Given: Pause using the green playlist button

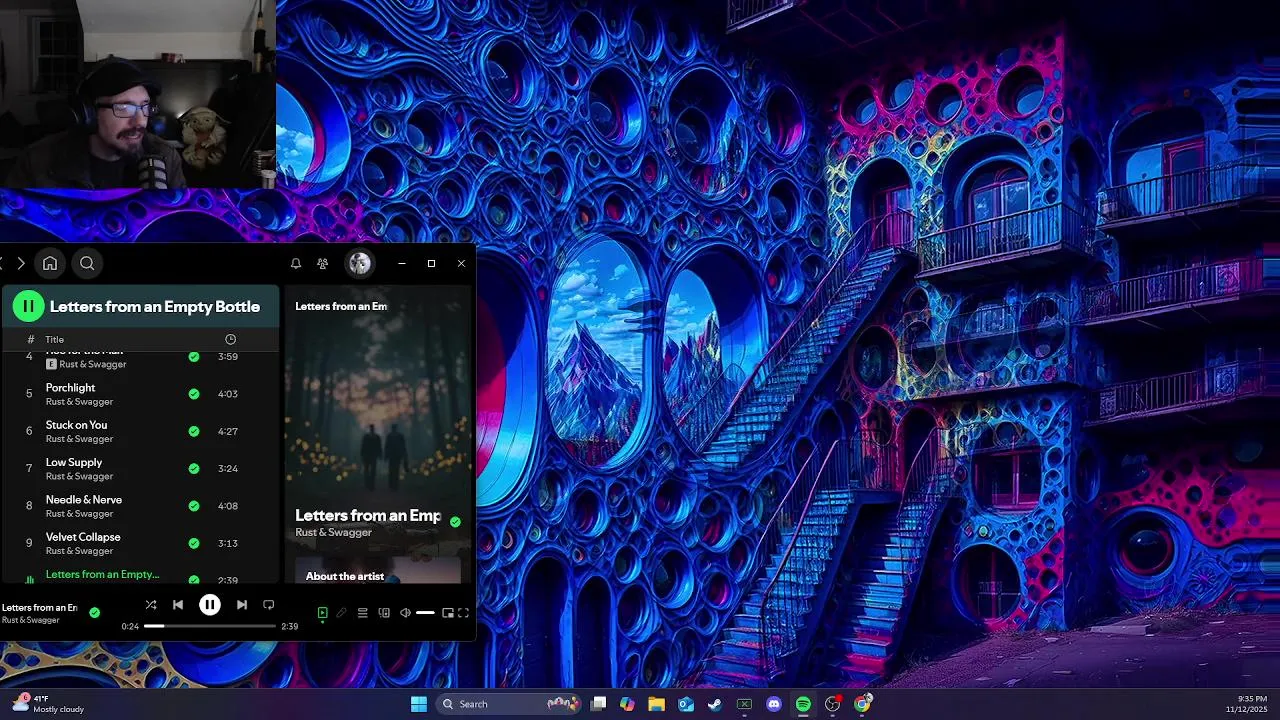Looking at the screenshot, I should point(28,306).
